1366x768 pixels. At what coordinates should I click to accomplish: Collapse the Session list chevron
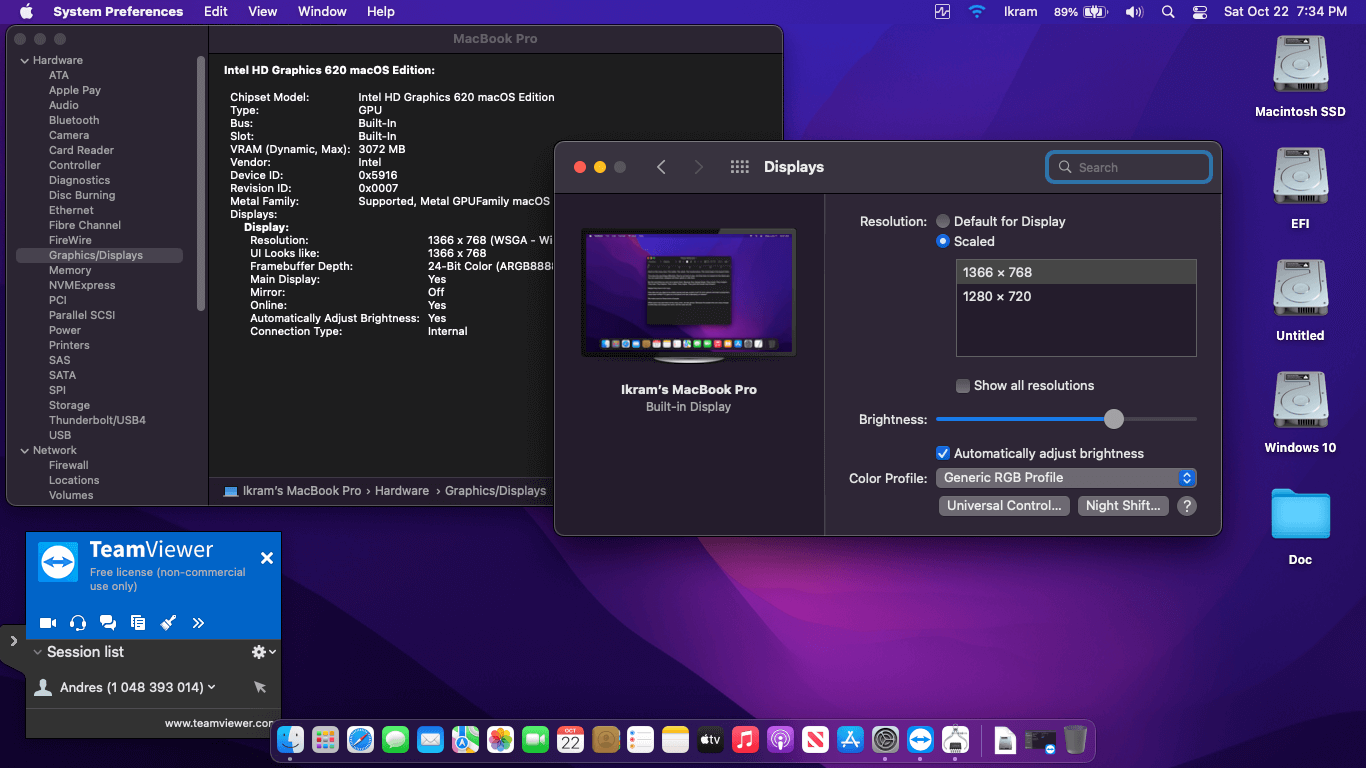tap(38, 652)
